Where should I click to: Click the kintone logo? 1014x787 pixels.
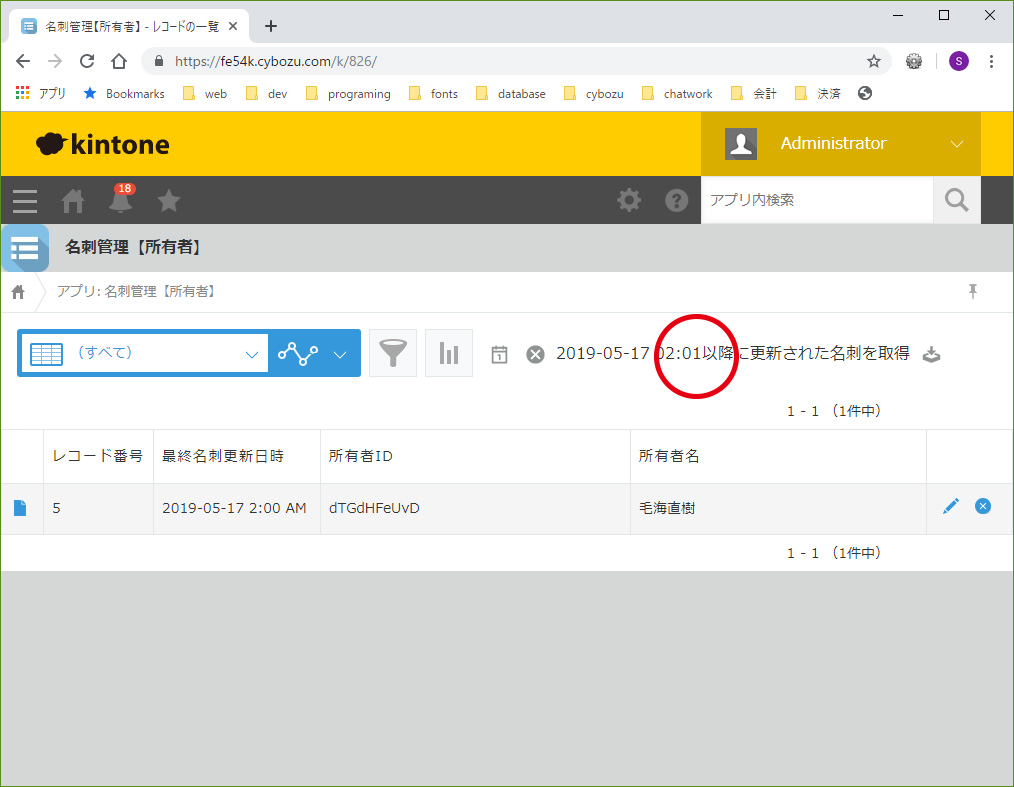click(x=102, y=144)
